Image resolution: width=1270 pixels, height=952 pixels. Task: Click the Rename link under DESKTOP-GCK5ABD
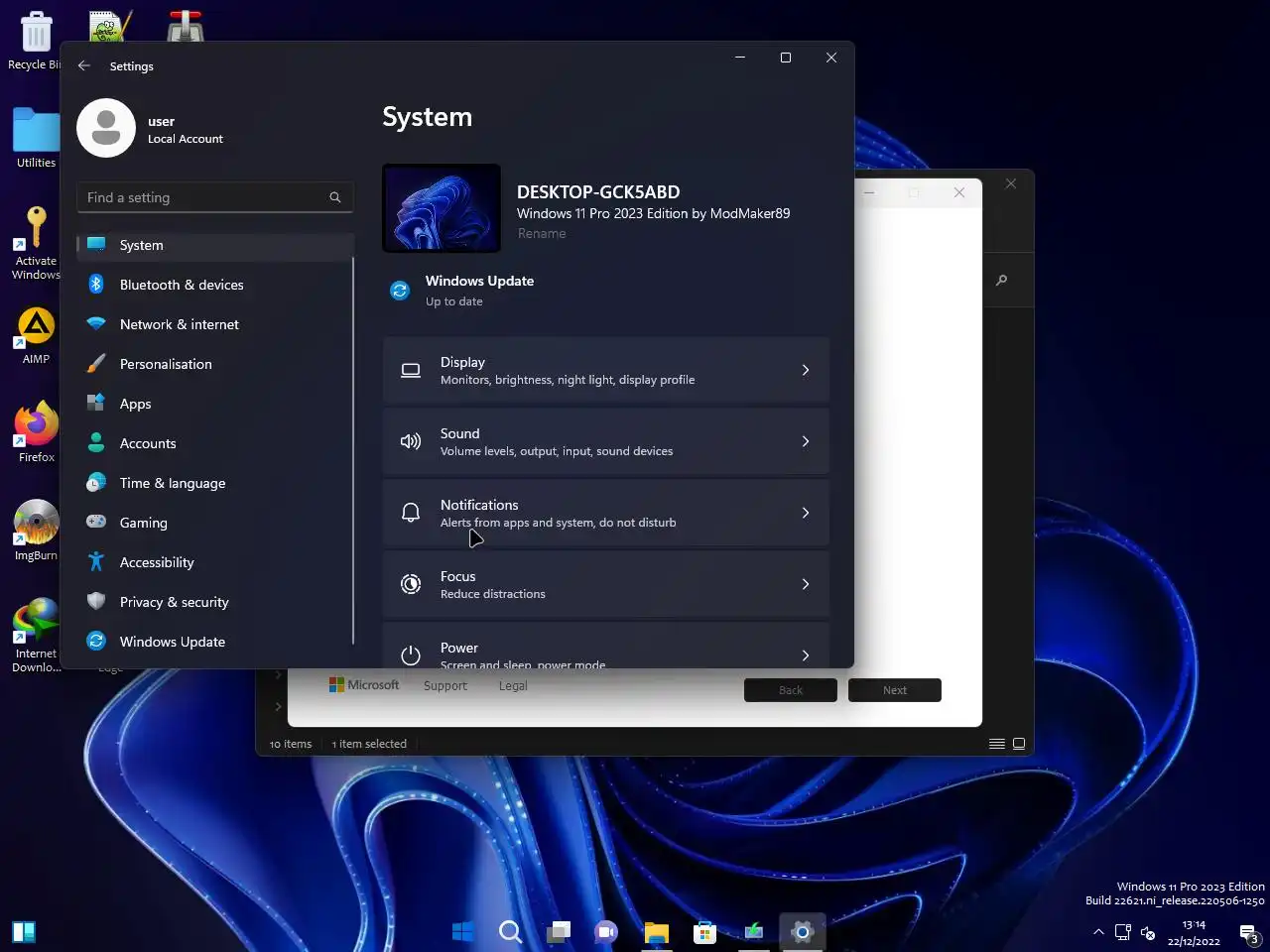tap(542, 234)
